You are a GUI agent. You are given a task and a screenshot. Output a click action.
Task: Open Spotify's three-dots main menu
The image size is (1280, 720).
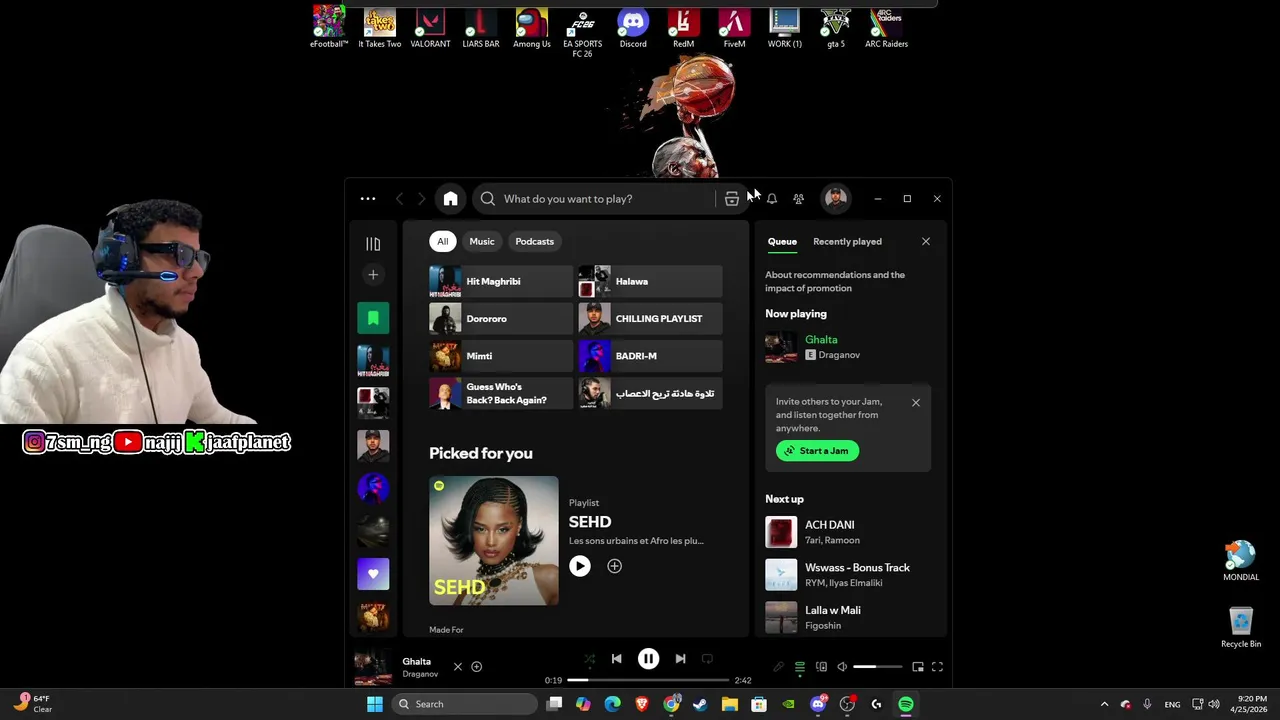[368, 199]
